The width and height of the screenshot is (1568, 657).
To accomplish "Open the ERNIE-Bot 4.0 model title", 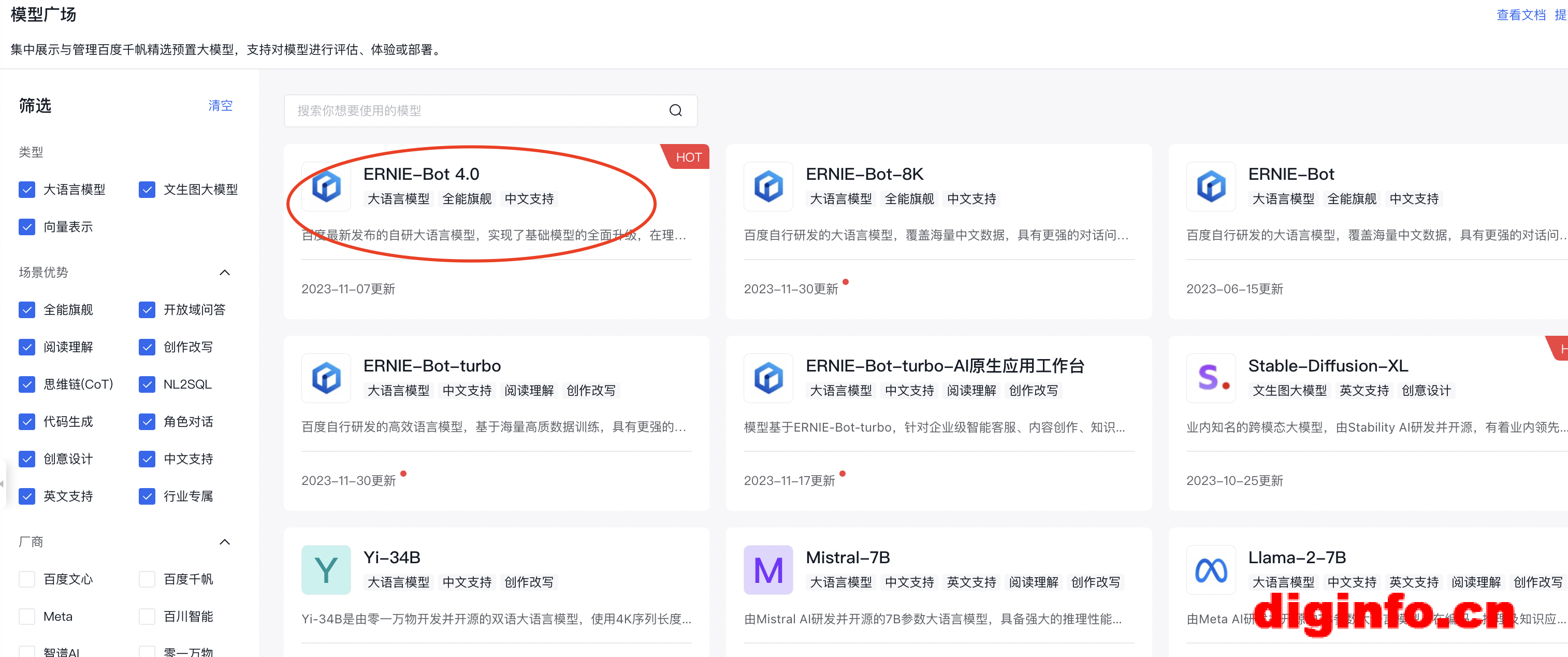I will [x=421, y=174].
